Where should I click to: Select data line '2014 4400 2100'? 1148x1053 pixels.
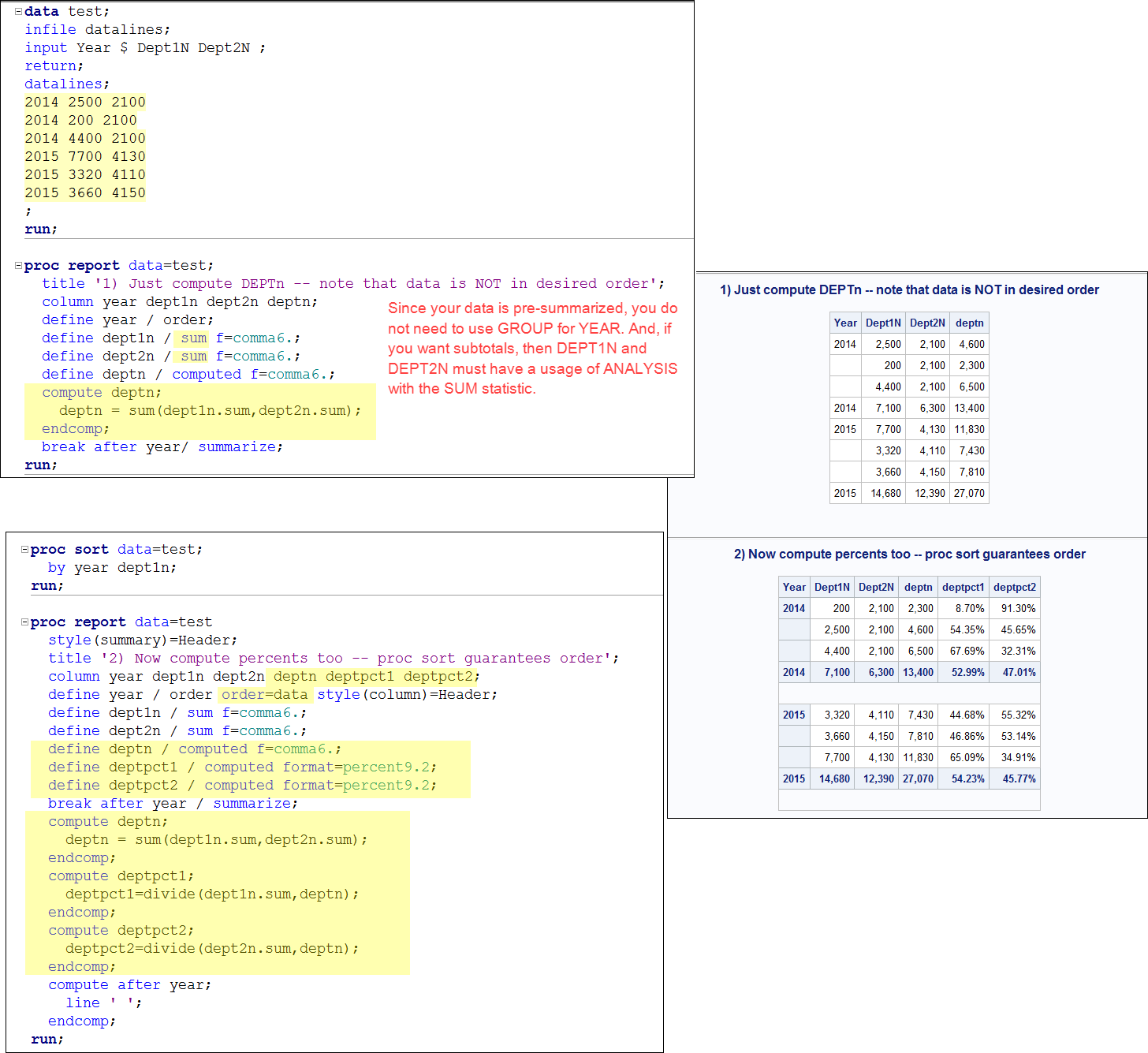tap(85, 138)
